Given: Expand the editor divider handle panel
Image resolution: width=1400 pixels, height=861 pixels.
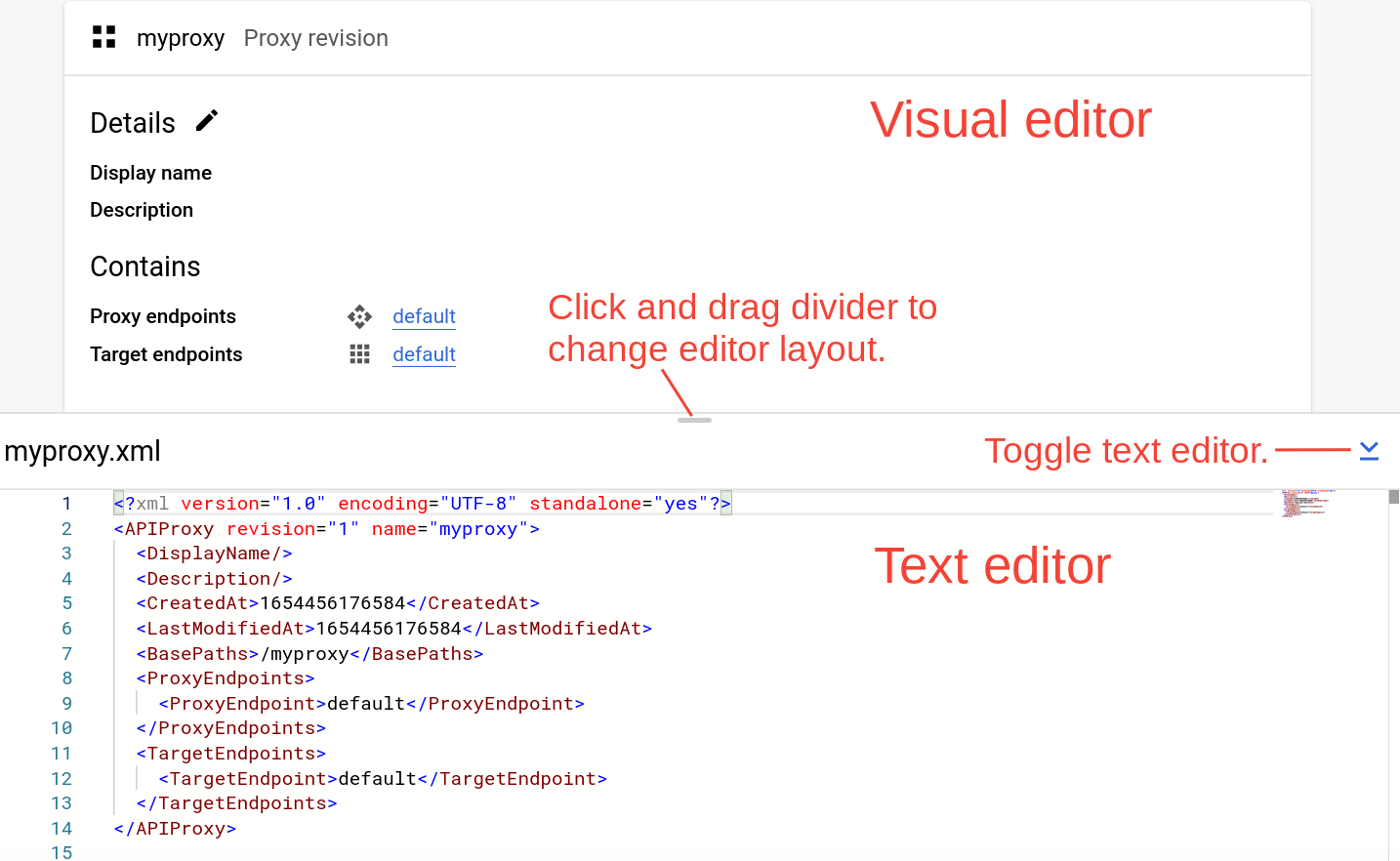Looking at the screenshot, I should 695,420.
